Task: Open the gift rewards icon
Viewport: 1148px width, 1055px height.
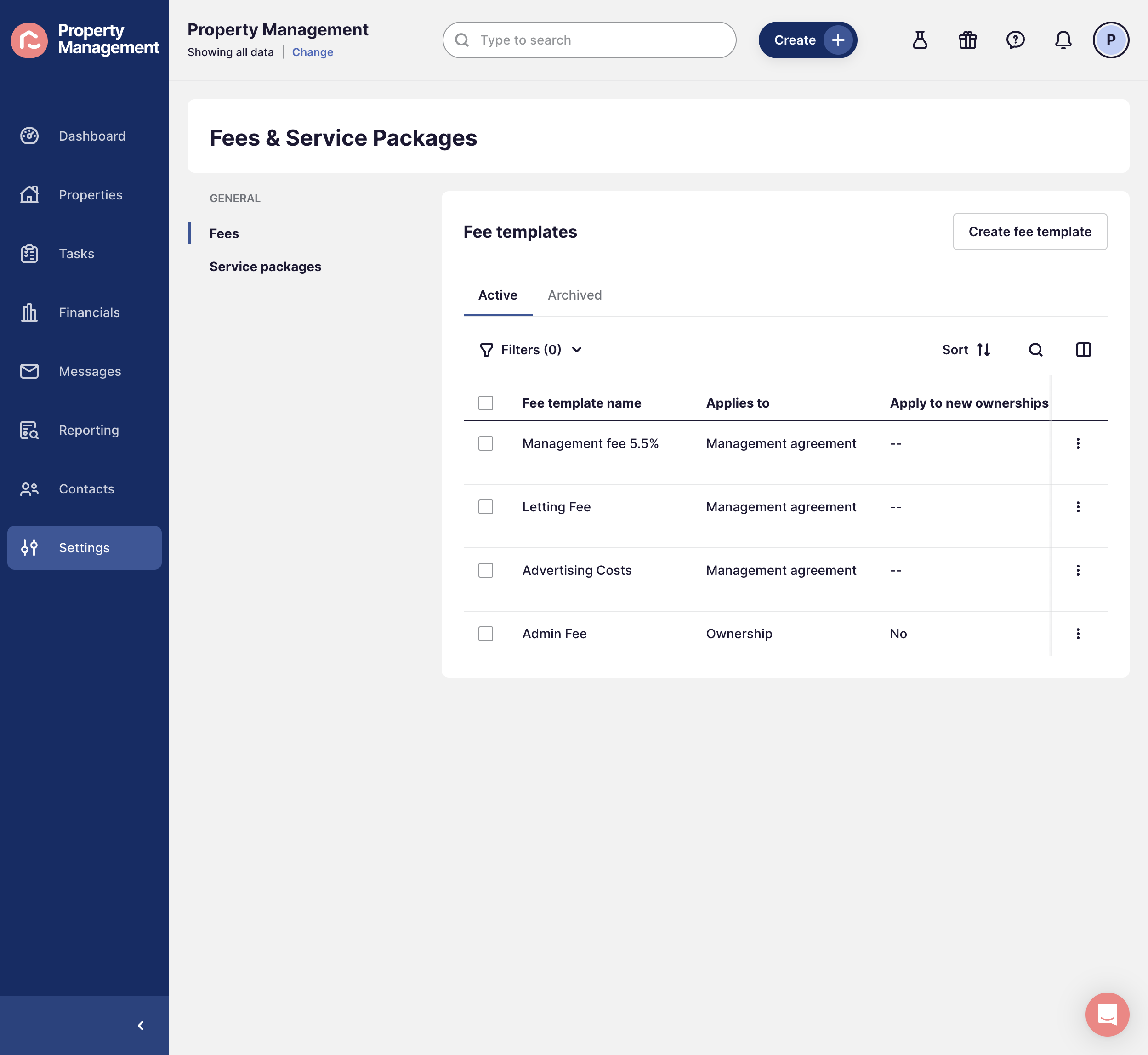Action: [x=967, y=40]
